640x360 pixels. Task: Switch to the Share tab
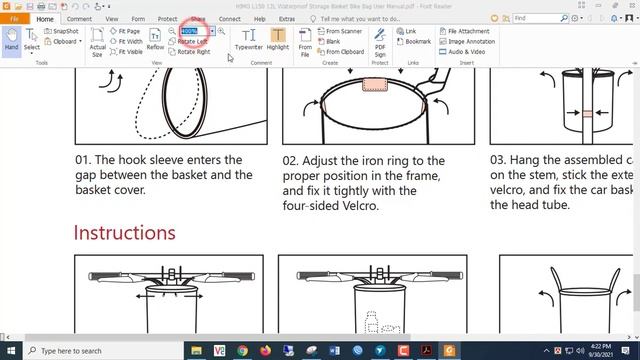198,19
